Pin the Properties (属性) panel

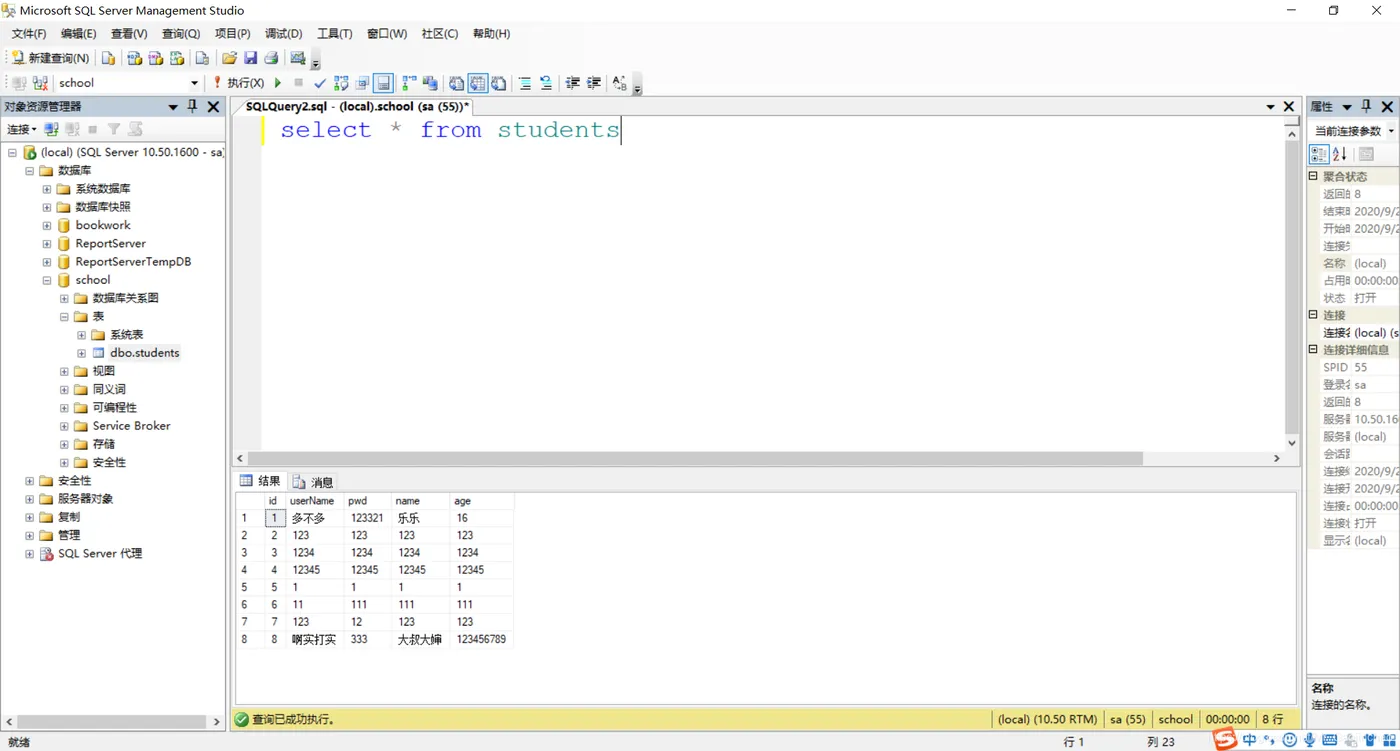click(x=1367, y=107)
